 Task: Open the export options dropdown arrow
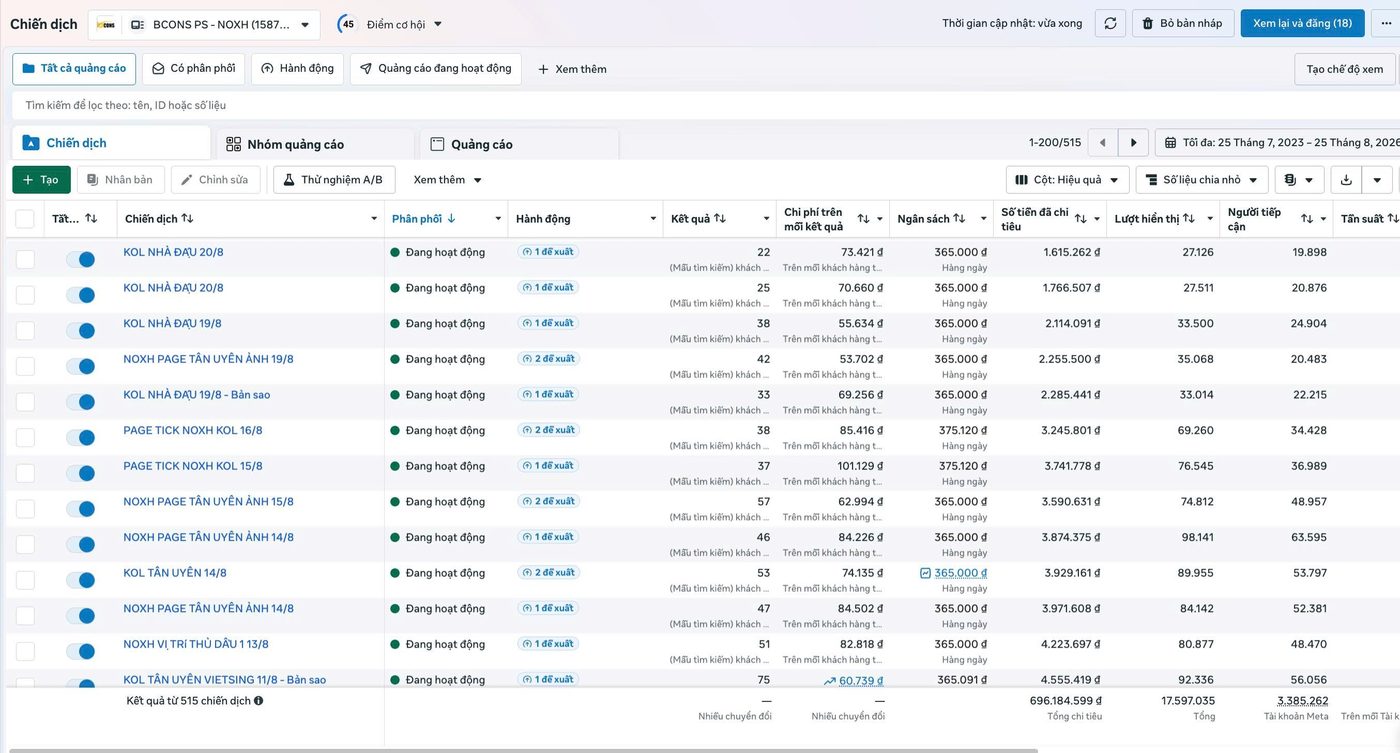(1377, 180)
